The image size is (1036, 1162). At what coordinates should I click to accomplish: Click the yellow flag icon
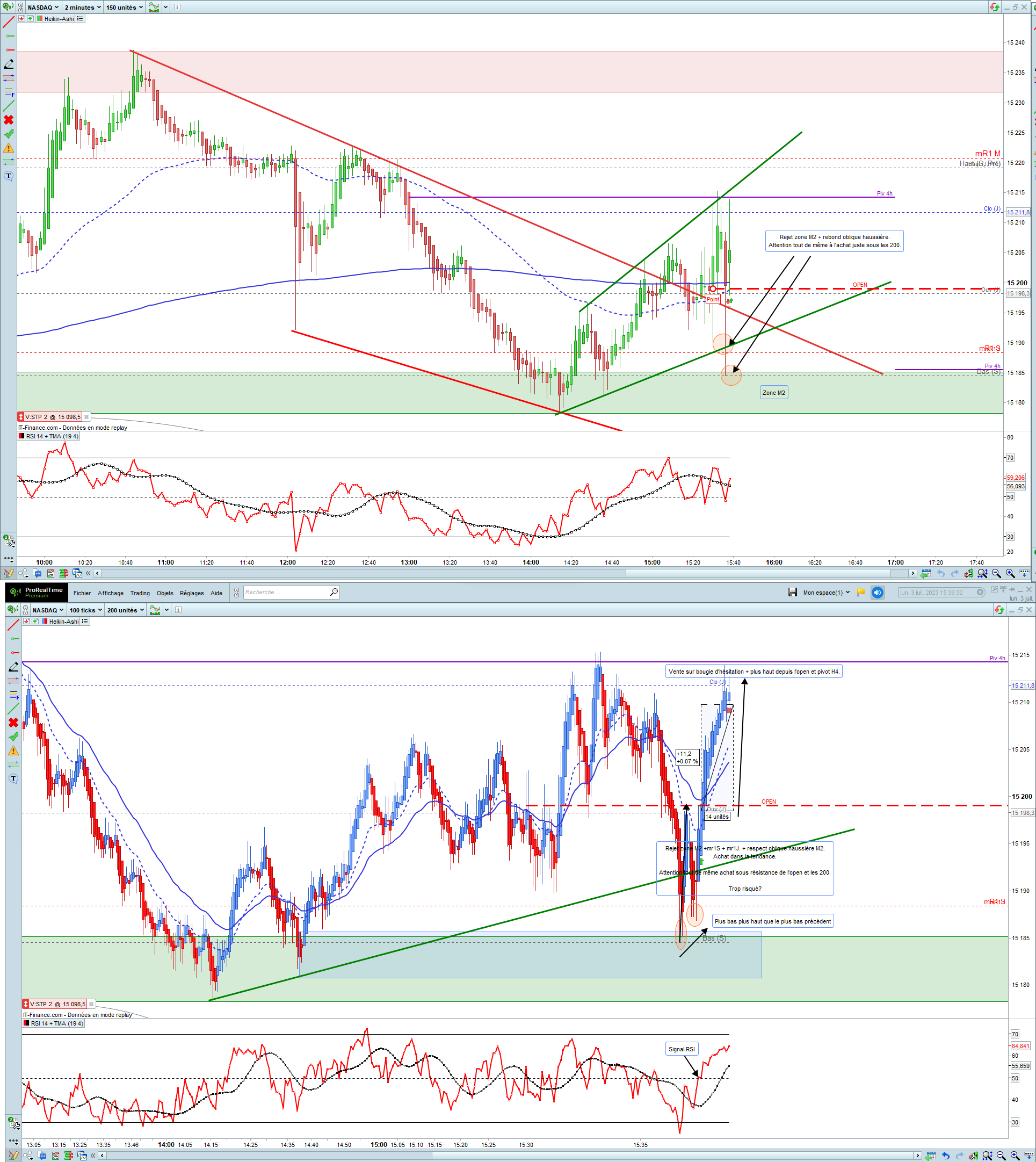click(861, 592)
